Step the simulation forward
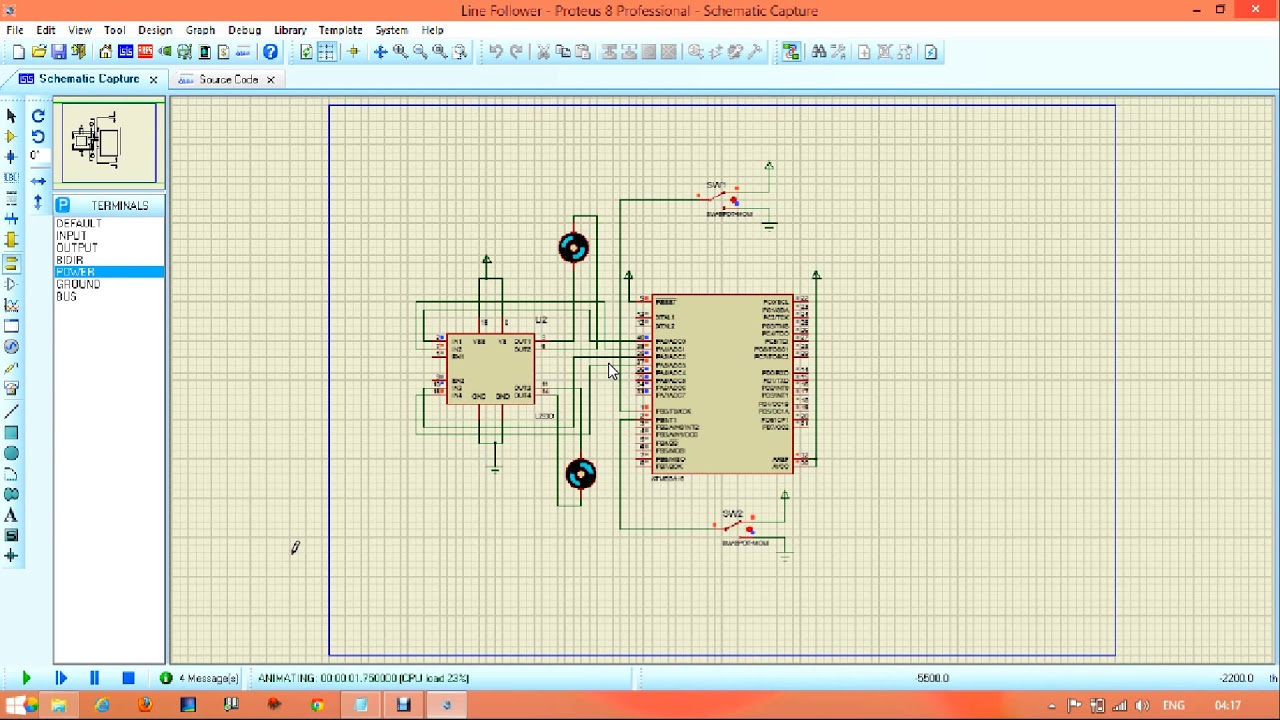 coord(60,678)
